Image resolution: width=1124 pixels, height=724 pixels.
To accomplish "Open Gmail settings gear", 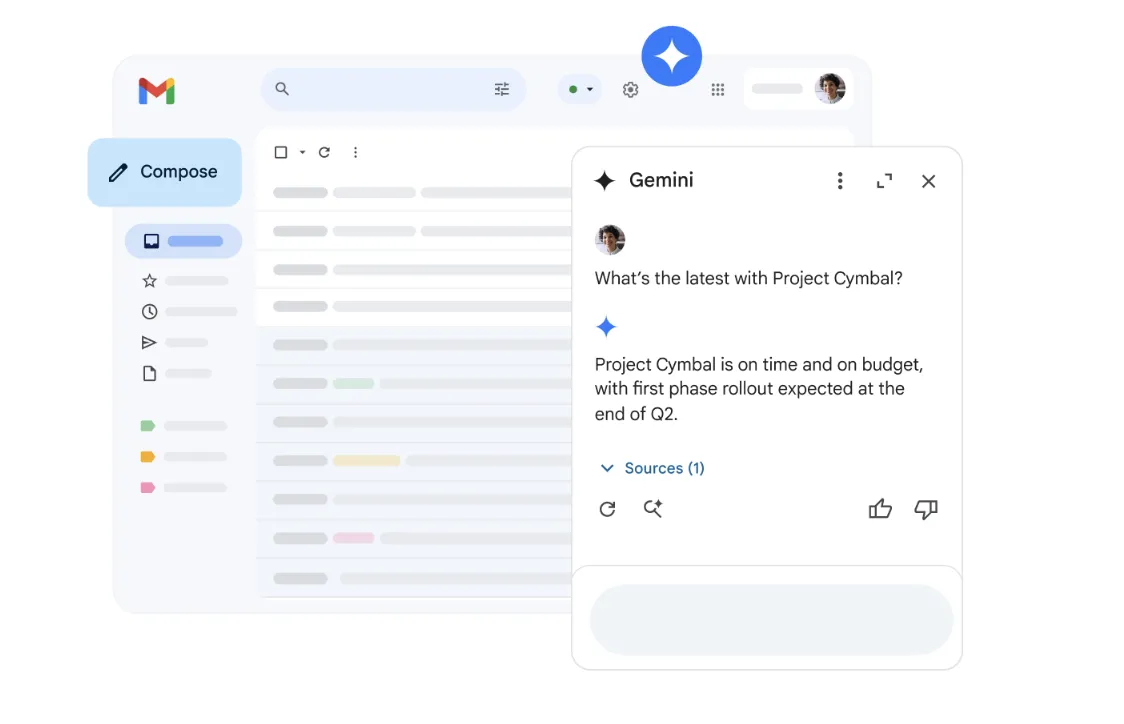I will [x=630, y=90].
